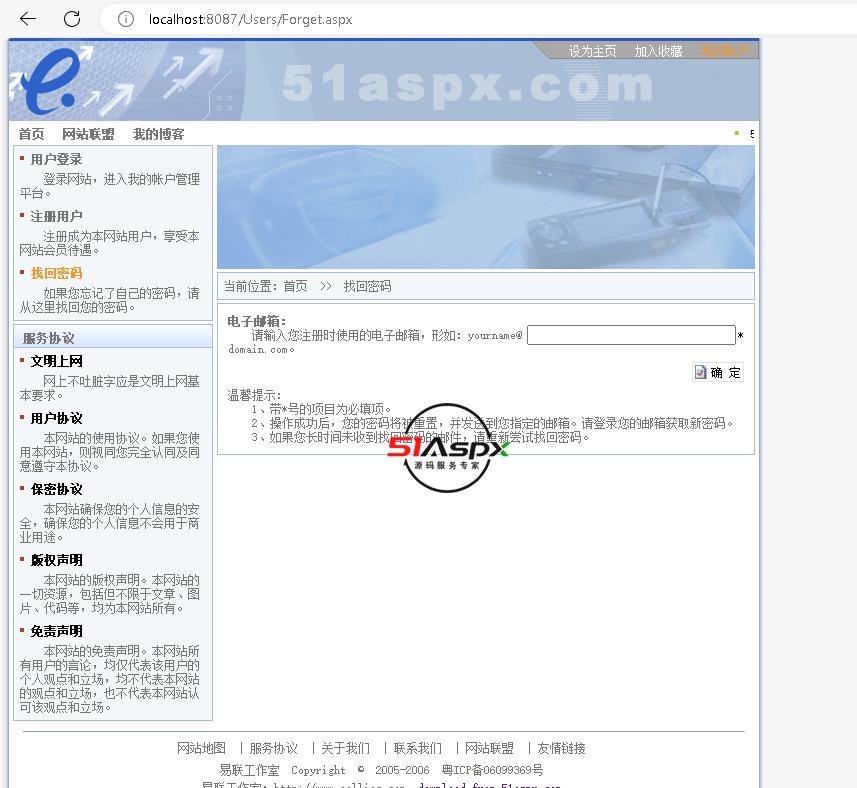
Task: Open 网站地图 footer link
Action: pos(201,748)
